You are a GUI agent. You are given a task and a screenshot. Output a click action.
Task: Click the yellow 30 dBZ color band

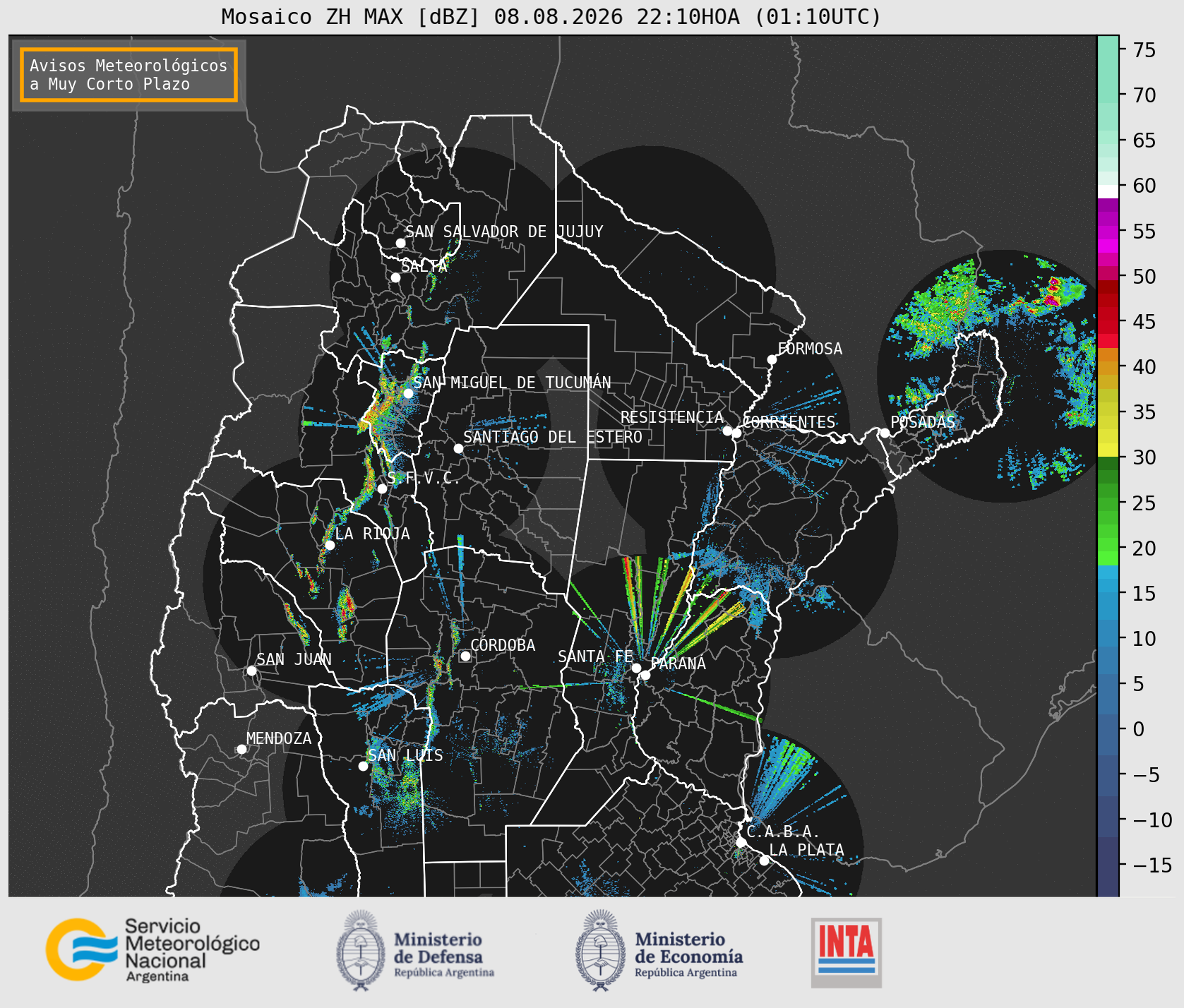coord(1108,450)
